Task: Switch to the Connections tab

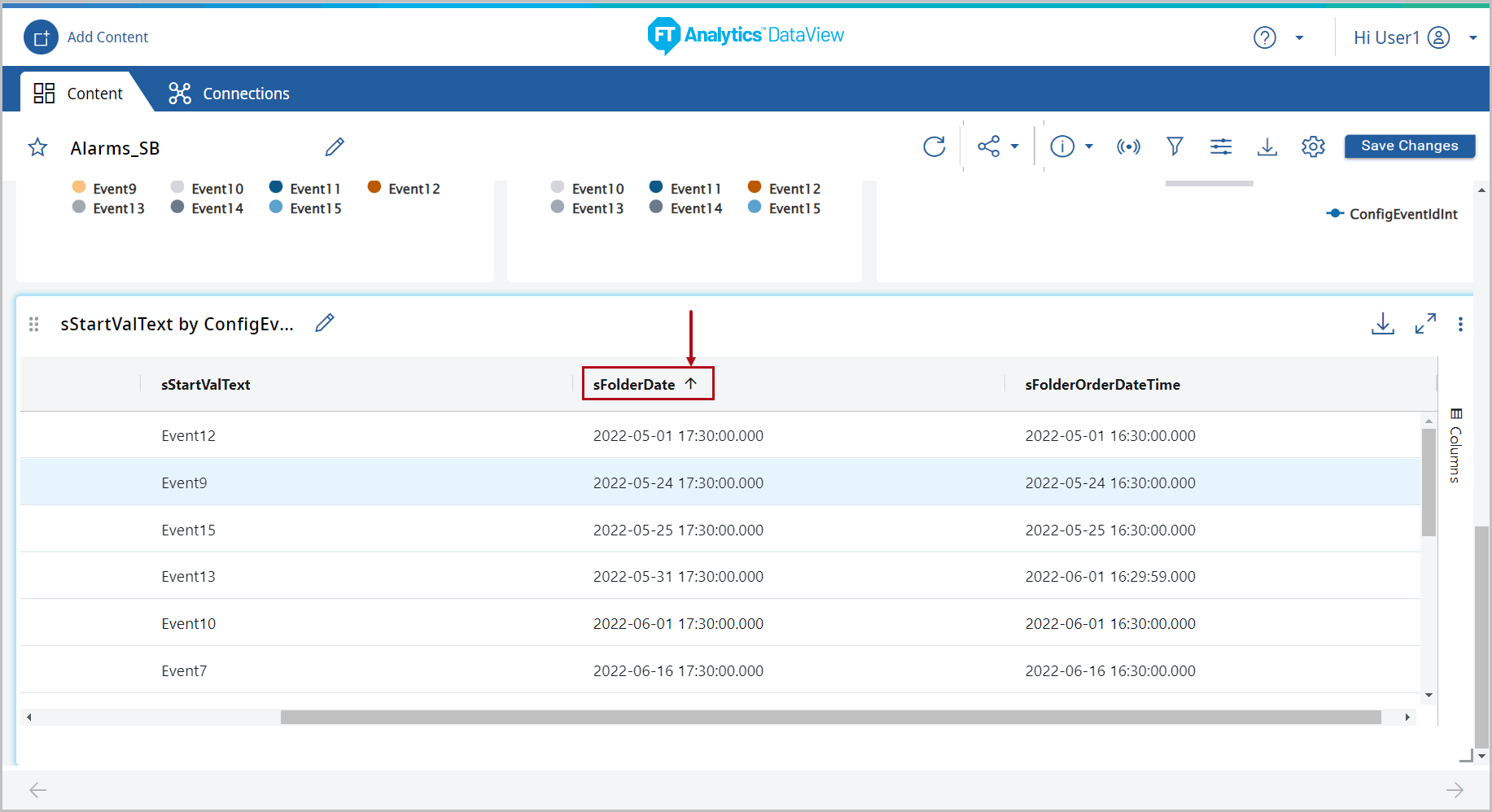Action: (x=229, y=94)
